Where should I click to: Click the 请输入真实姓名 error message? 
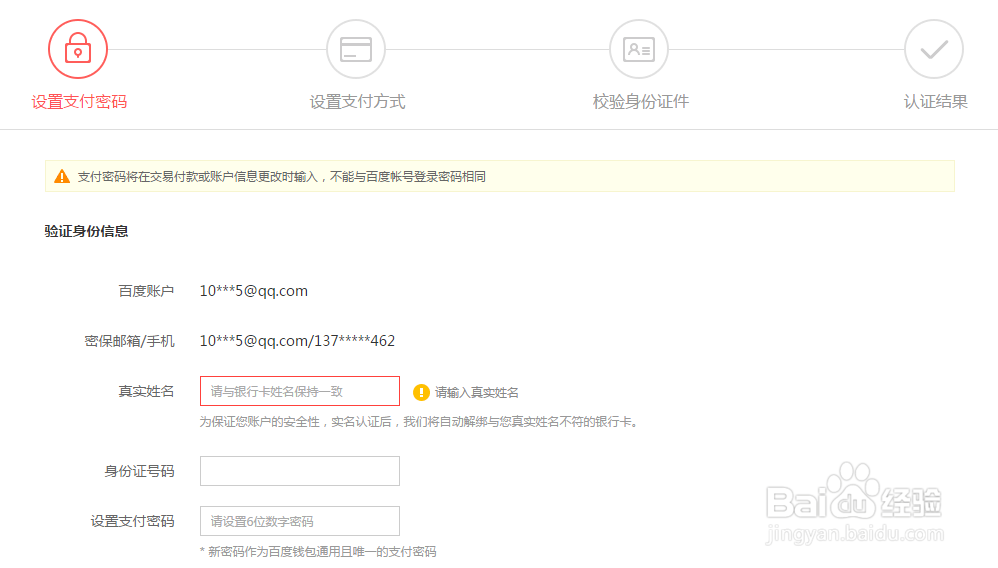(x=477, y=393)
